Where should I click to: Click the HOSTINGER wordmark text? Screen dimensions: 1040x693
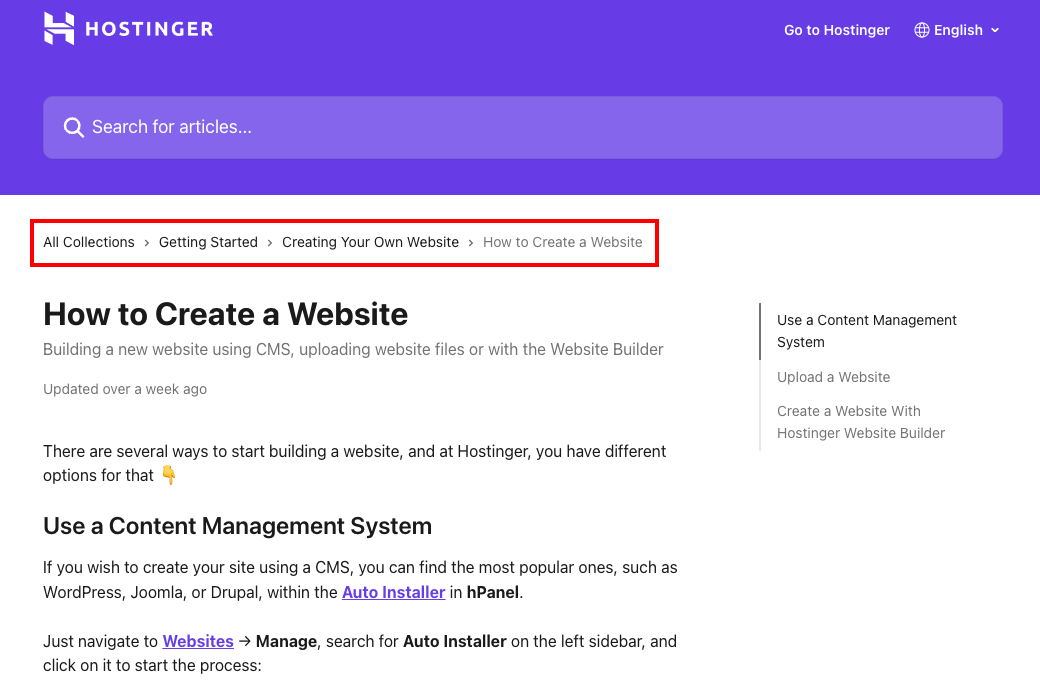coord(149,29)
